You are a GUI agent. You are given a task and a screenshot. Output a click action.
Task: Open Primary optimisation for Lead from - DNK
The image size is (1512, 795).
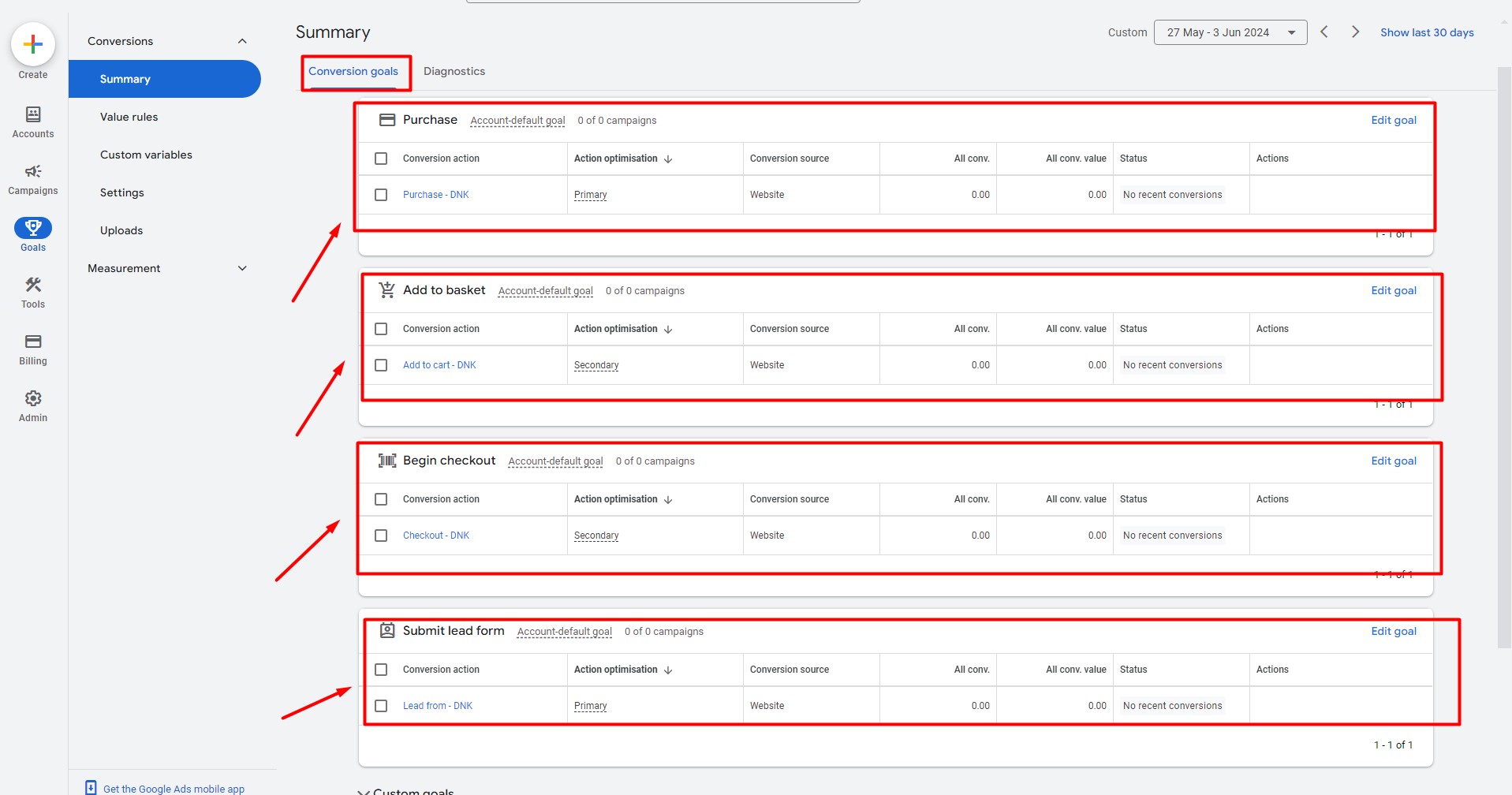(x=591, y=706)
